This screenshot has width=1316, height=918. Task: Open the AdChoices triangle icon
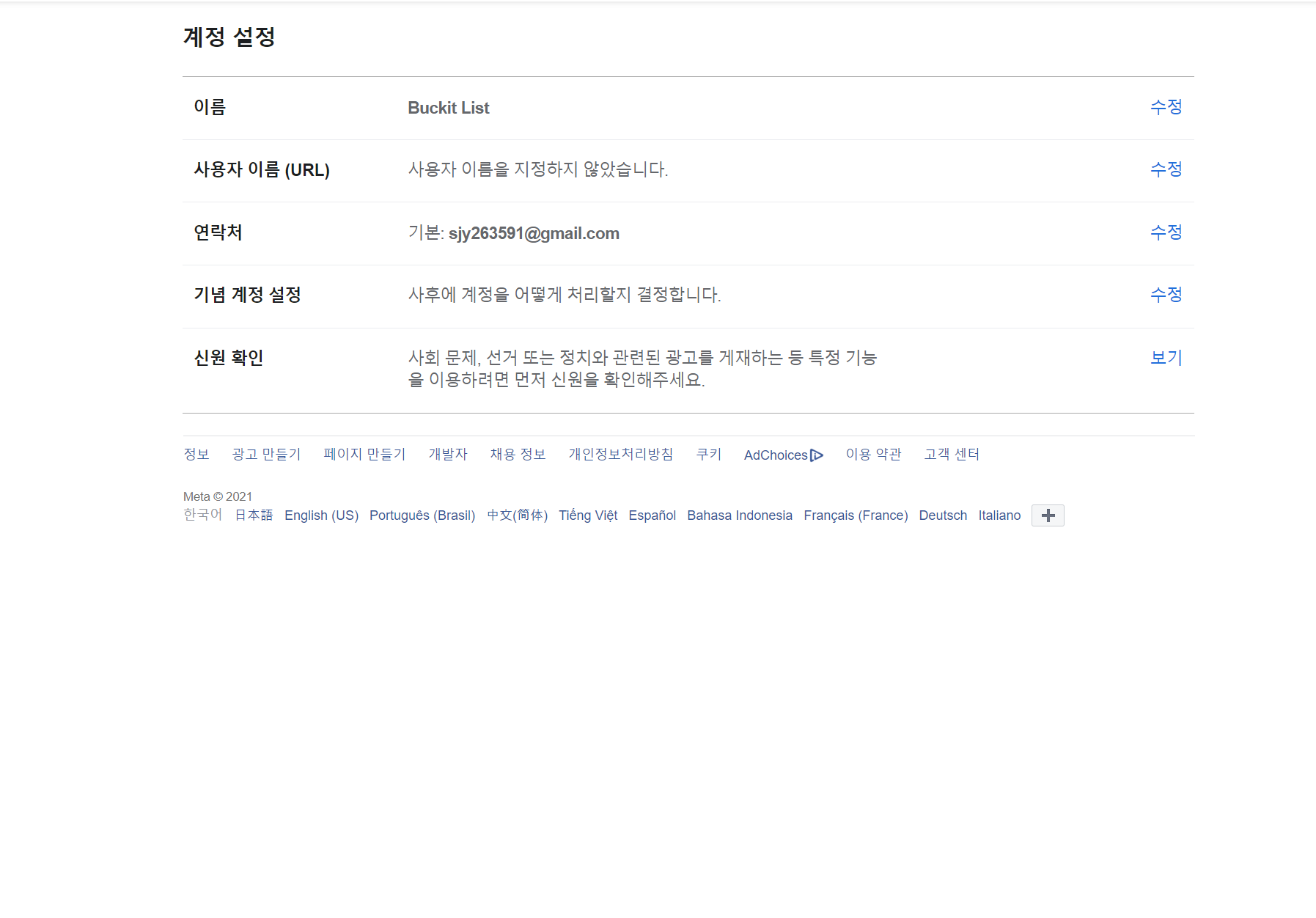coord(817,455)
